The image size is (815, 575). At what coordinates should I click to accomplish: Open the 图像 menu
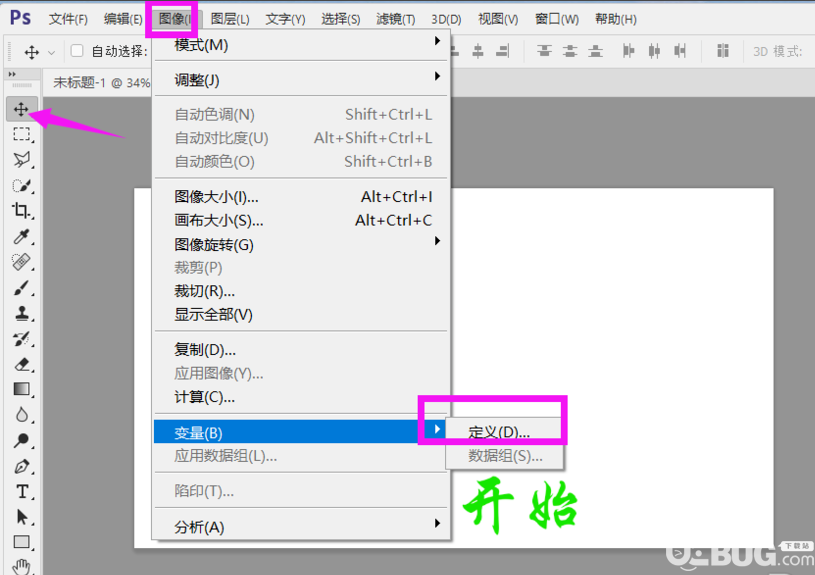point(175,19)
